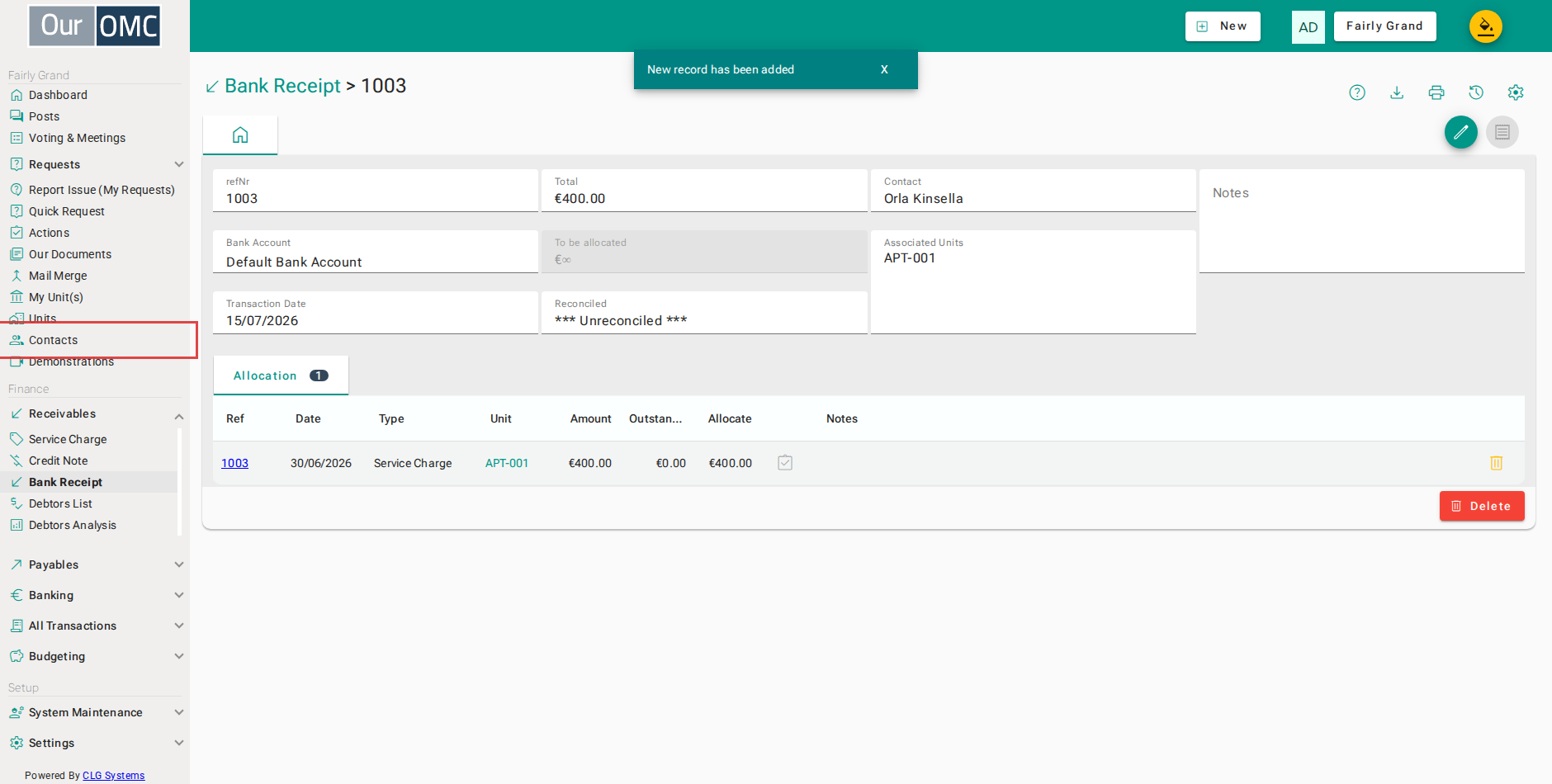Click the AD user avatar
The width and height of the screenshot is (1552, 784).
coord(1308,26)
